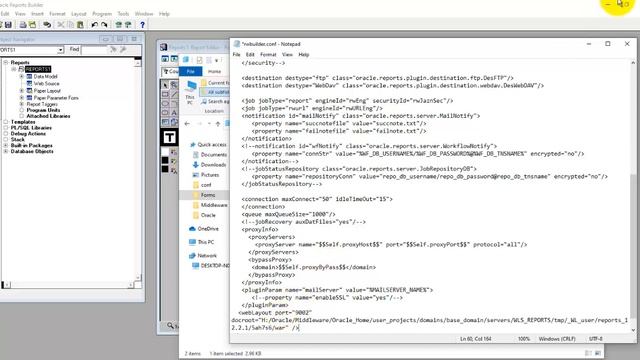Open Notepad Edit menu
This screenshot has width=640, height=360.
pyautogui.click(x=250, y=54)
